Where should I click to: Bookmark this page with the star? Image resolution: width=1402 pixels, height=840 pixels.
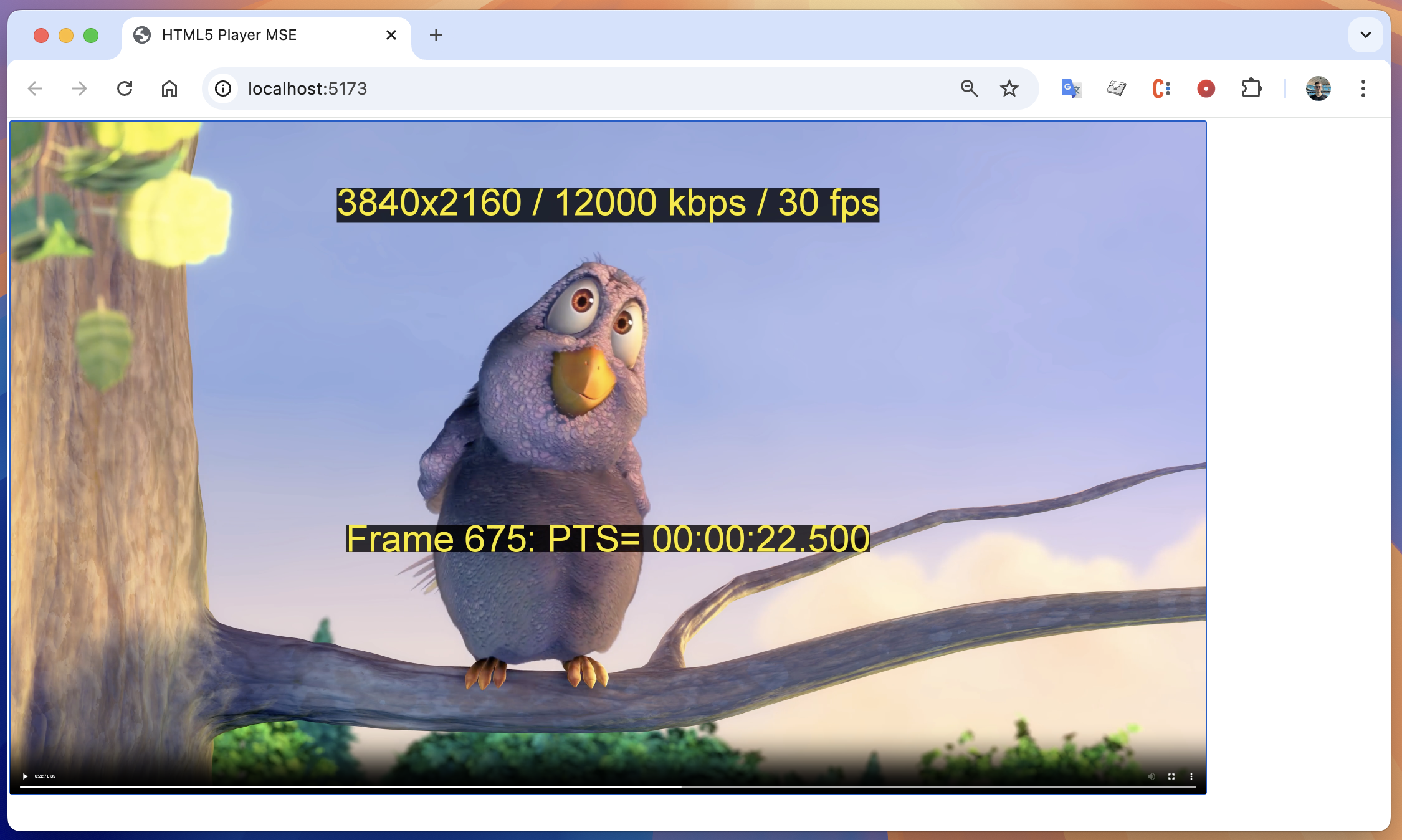[1009, 88]
